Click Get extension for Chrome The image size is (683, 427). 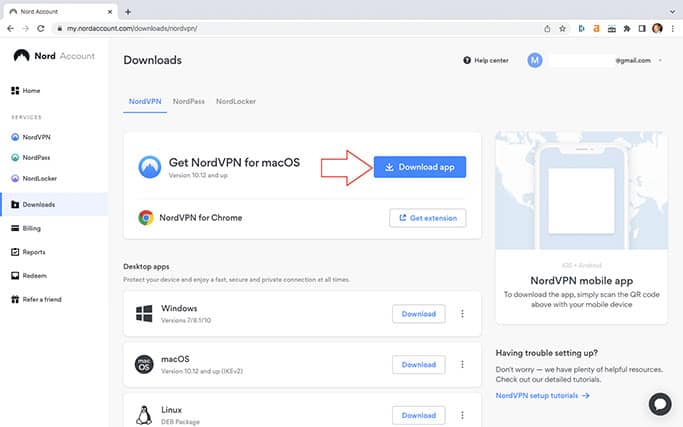pos(428,218)
